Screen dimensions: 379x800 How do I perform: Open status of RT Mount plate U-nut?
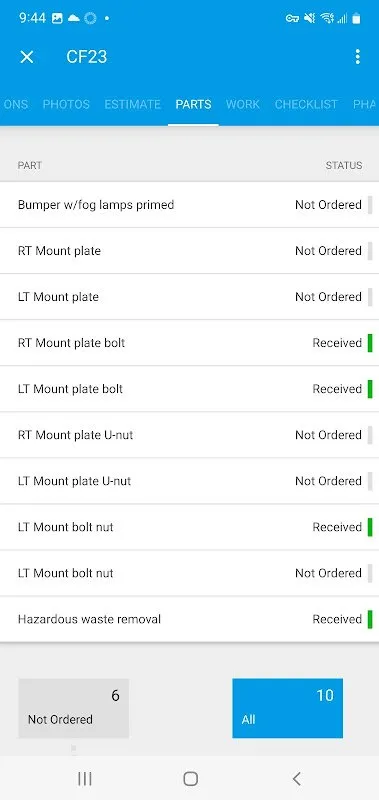[x=329, y=435]
